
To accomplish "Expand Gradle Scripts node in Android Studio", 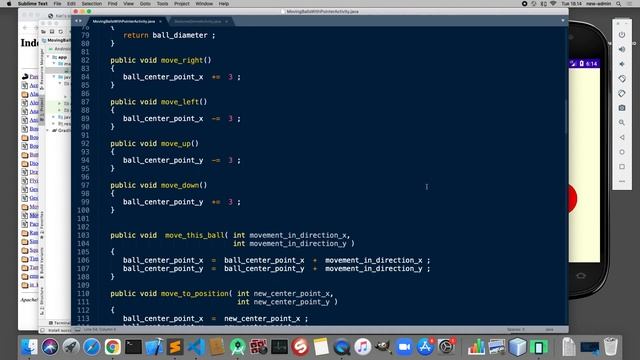I will click(48, 131).
